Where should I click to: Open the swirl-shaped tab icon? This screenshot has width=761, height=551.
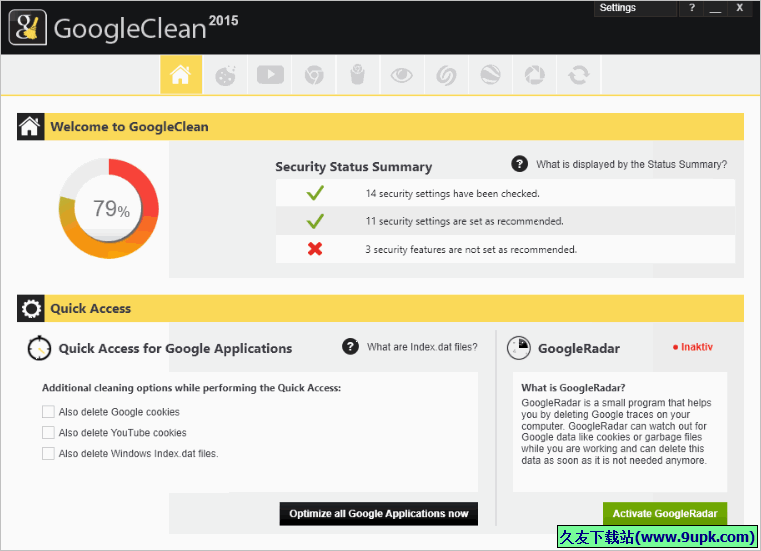(x=446, y=75)
